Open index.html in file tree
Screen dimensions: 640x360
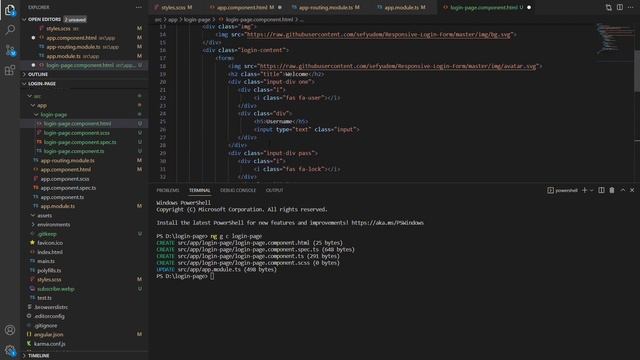click(50, 252)
